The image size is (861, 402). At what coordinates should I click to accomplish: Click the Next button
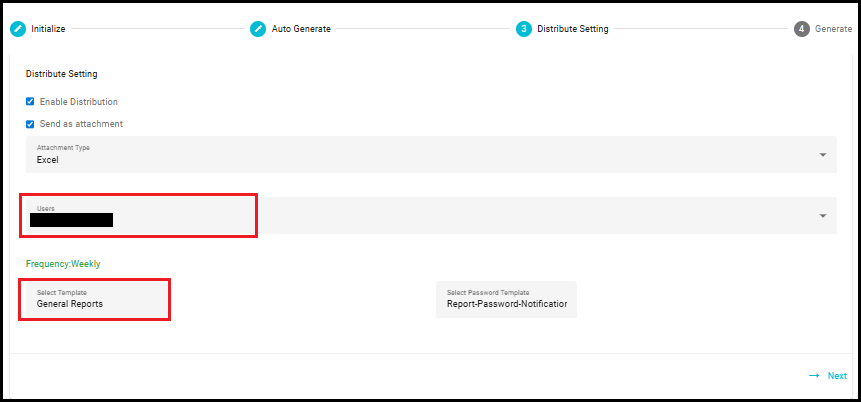[828, 376]
